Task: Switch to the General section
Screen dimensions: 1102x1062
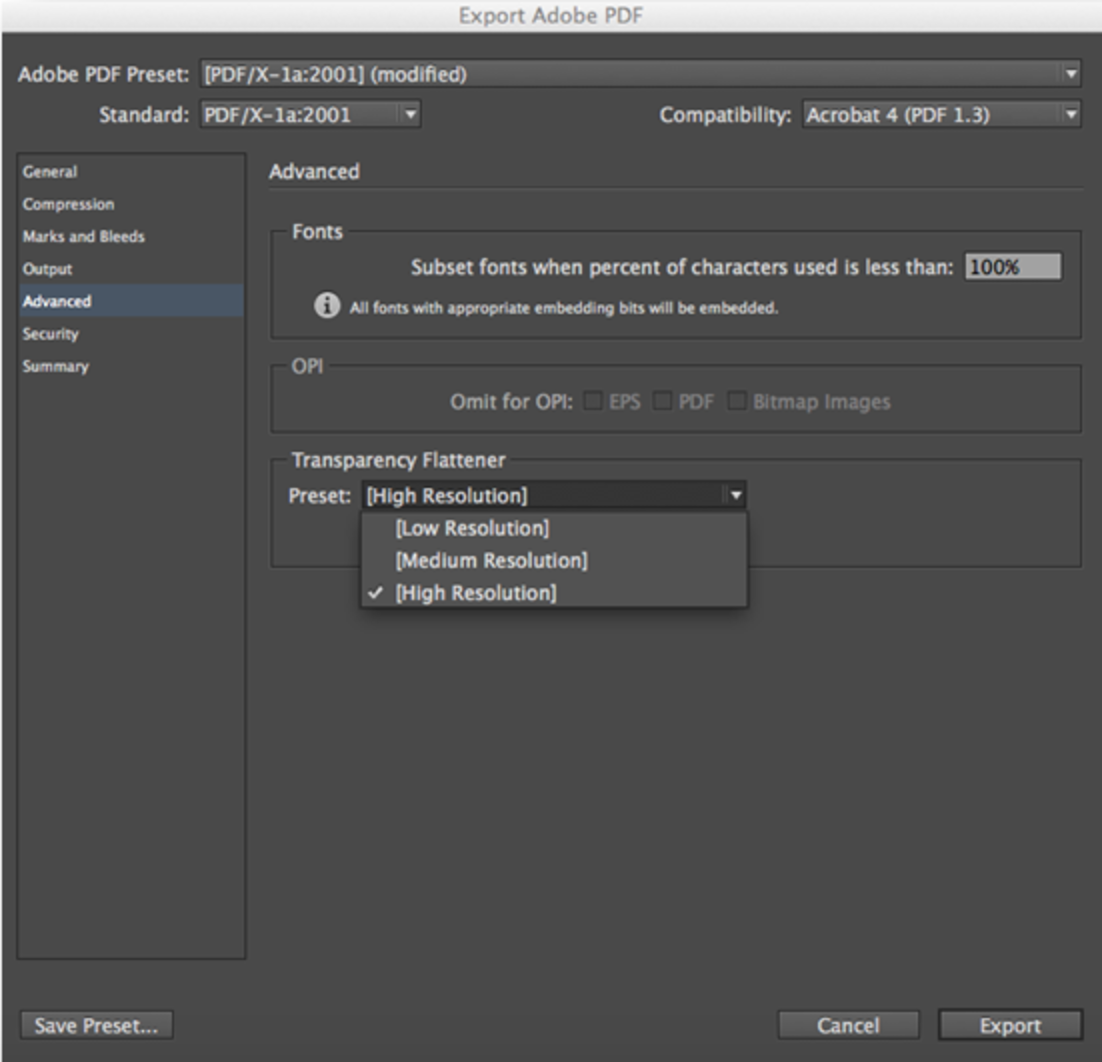Action: pos(131,171)
